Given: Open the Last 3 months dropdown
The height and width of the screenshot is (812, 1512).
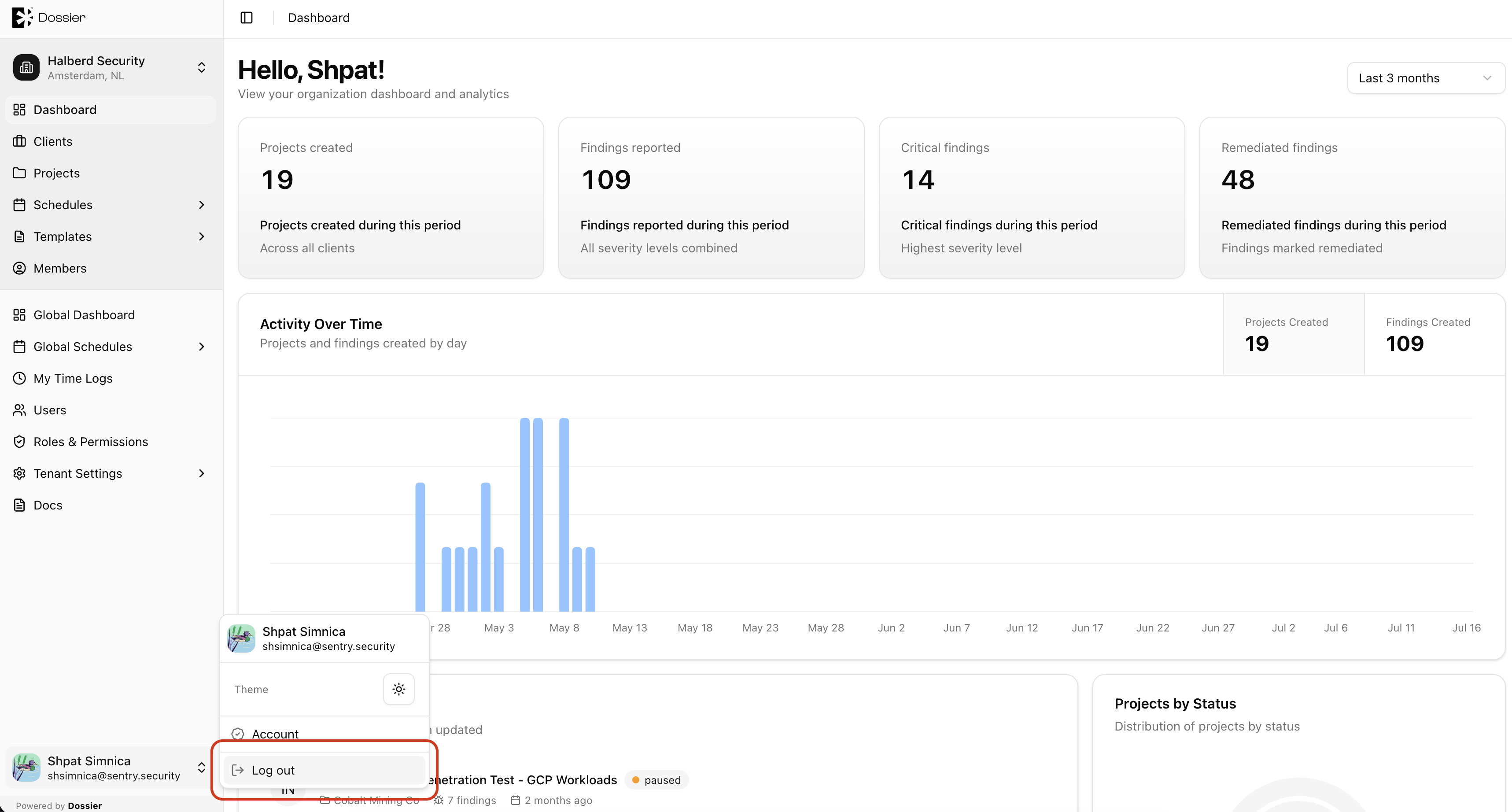Looking at the screenshot, I should pos(1426,78).
